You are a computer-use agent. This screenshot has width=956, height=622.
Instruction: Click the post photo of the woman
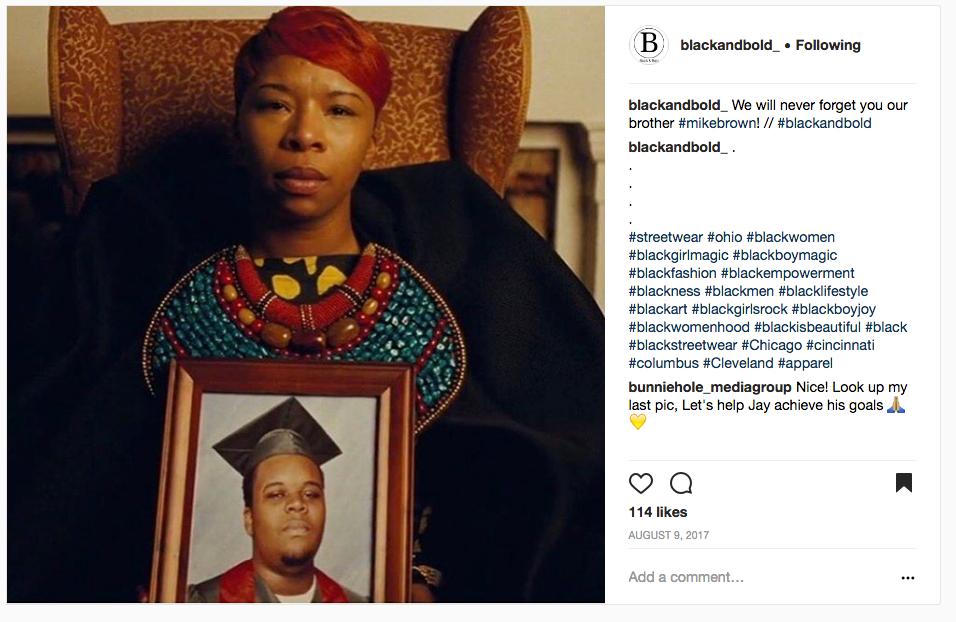pyautogui.click(x=306, y=304)
